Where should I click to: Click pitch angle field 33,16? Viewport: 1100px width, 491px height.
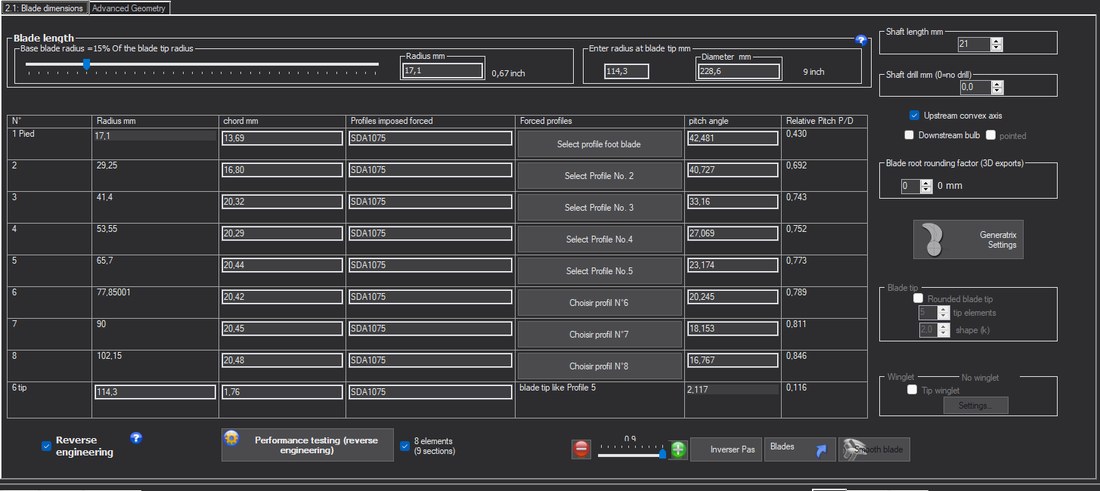coord(732,202)
